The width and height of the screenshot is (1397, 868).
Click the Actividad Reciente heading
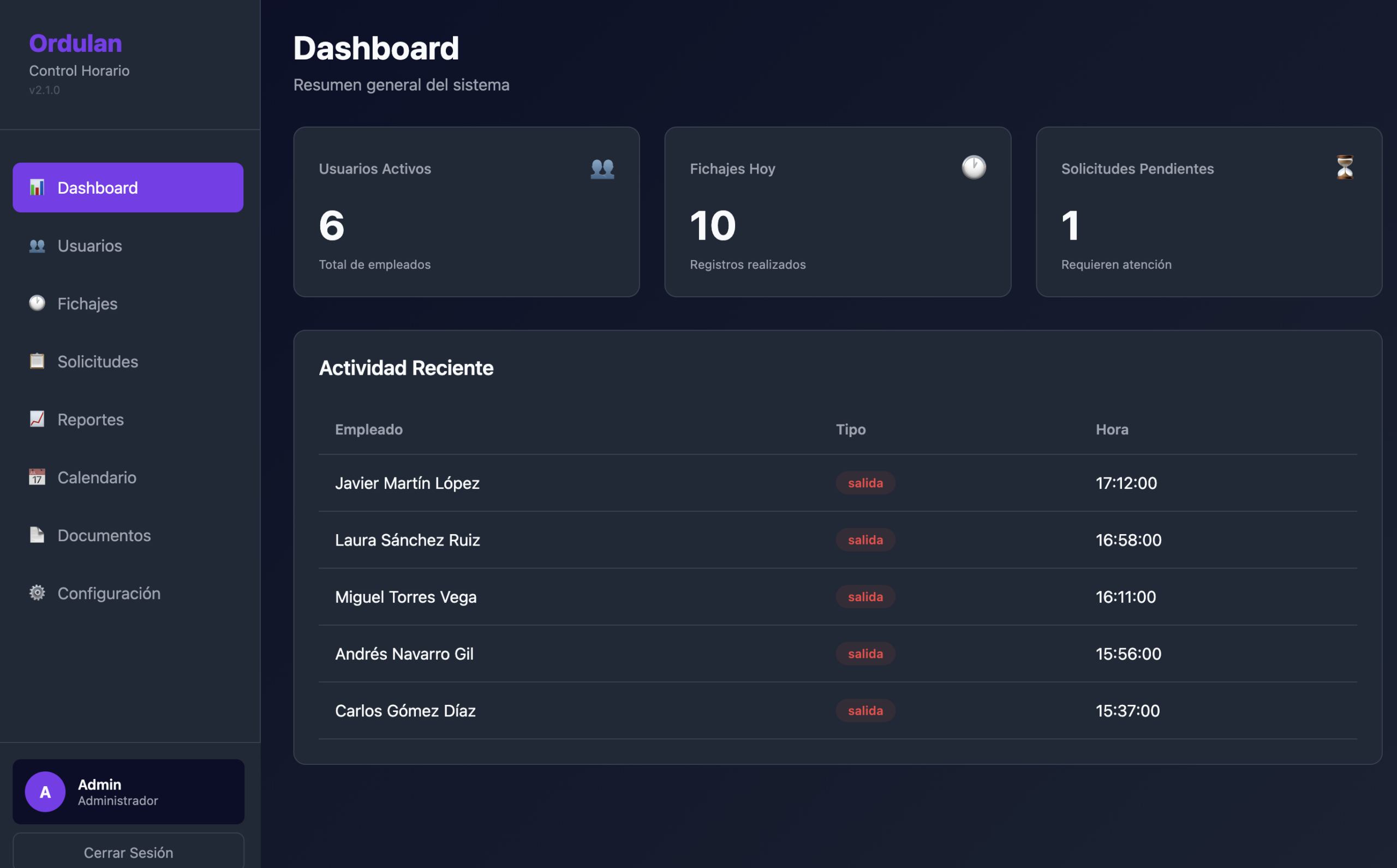[406, 368]
